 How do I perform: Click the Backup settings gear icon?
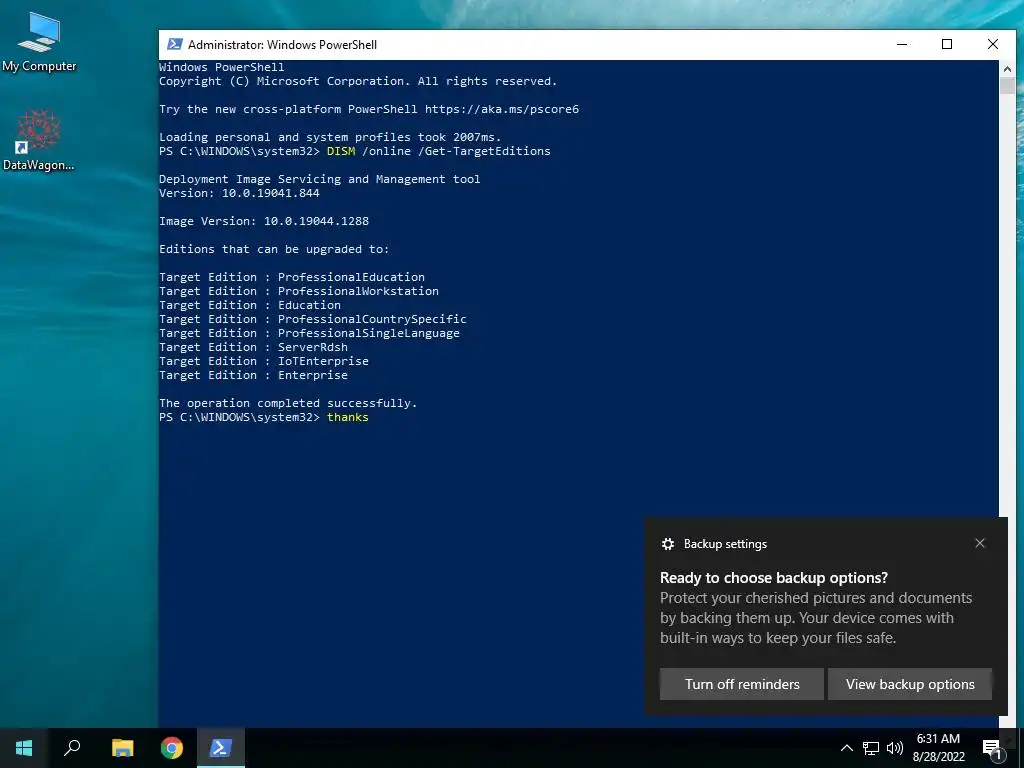[x=667, y=544]
